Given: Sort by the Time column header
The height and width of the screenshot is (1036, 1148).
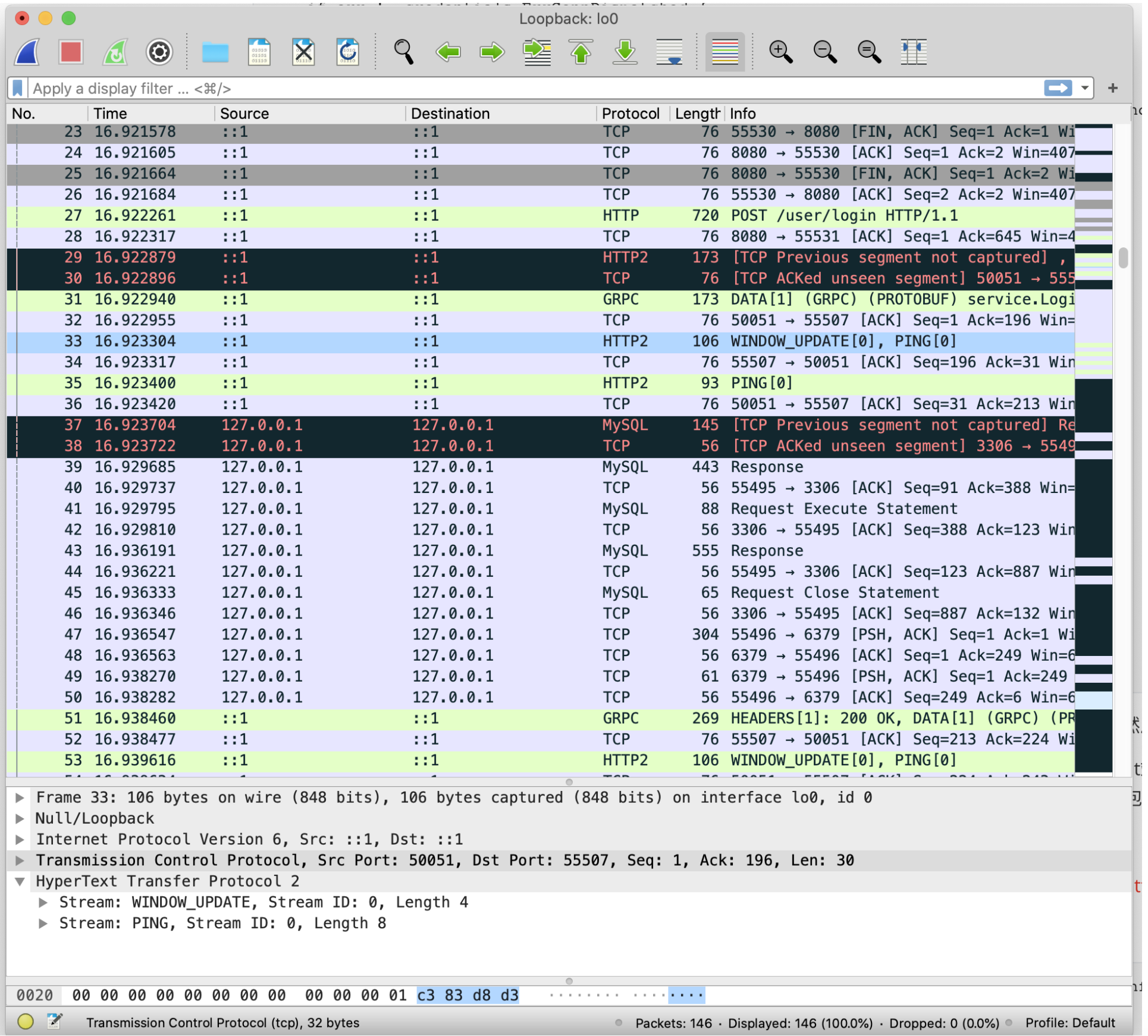Looking at the screenshot, I should point(152,114).
